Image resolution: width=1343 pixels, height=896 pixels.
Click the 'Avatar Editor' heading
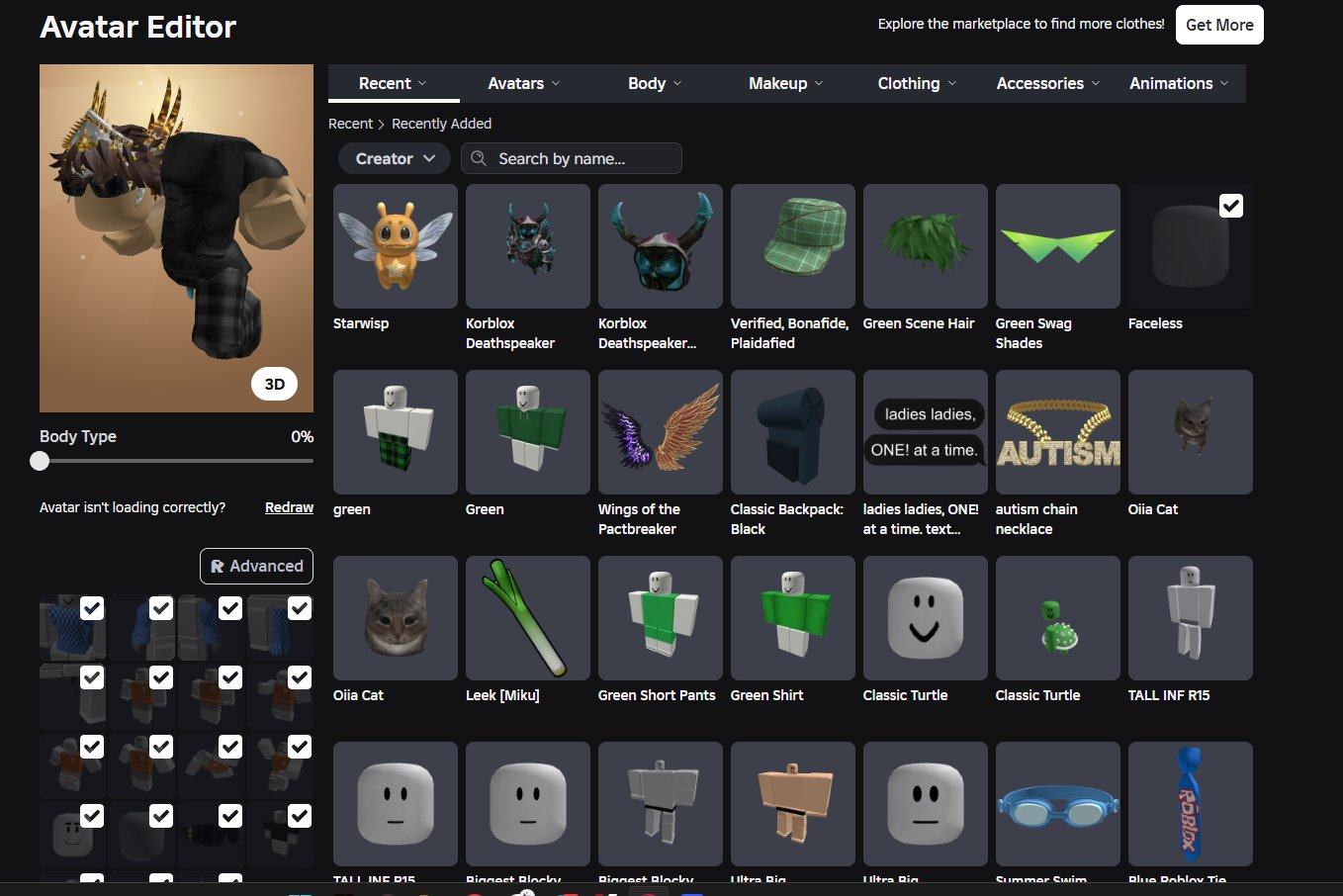tap(138, 27)
